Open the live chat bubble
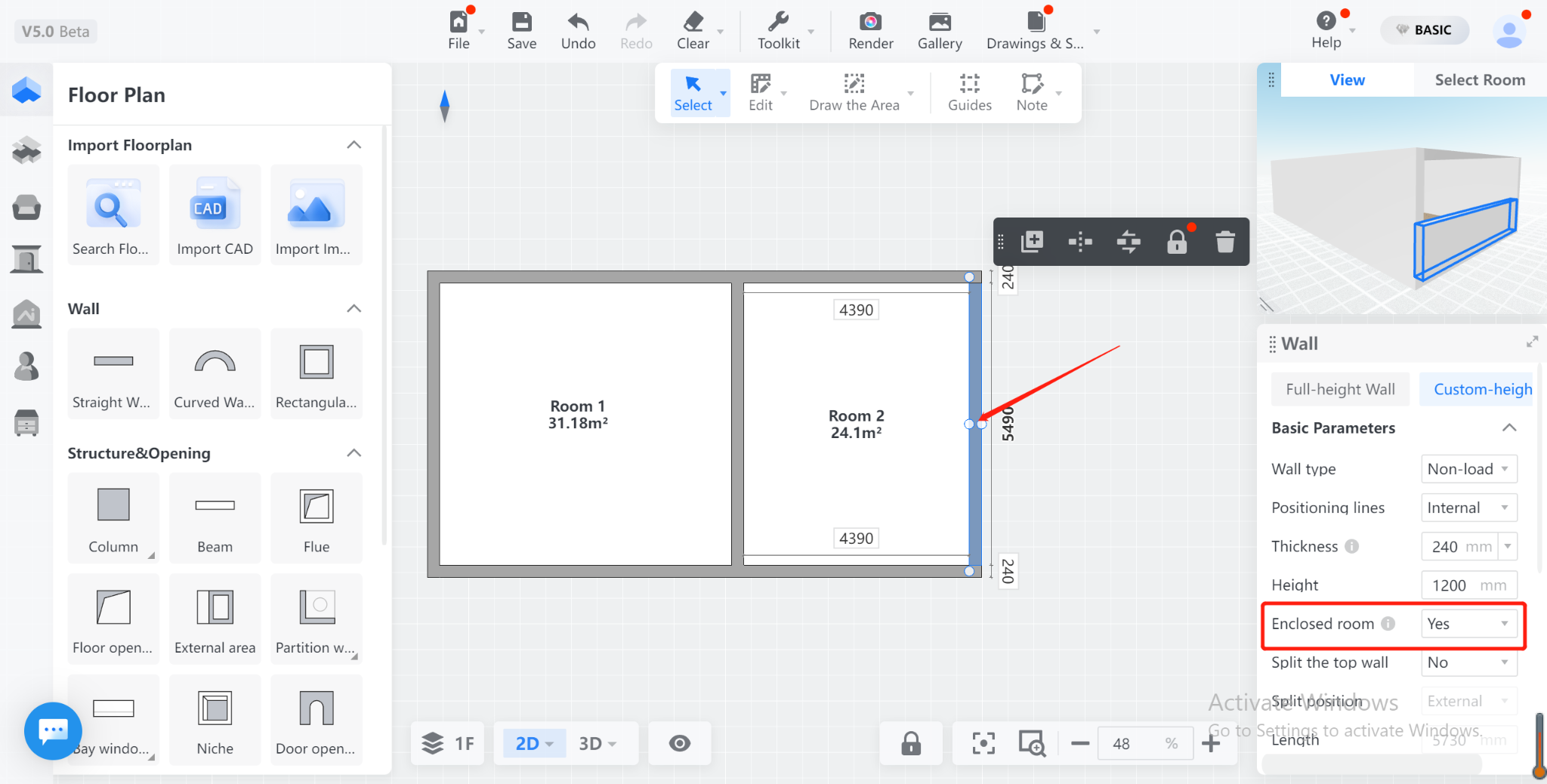Viewport: 1547px width, 784px height. 53,730
